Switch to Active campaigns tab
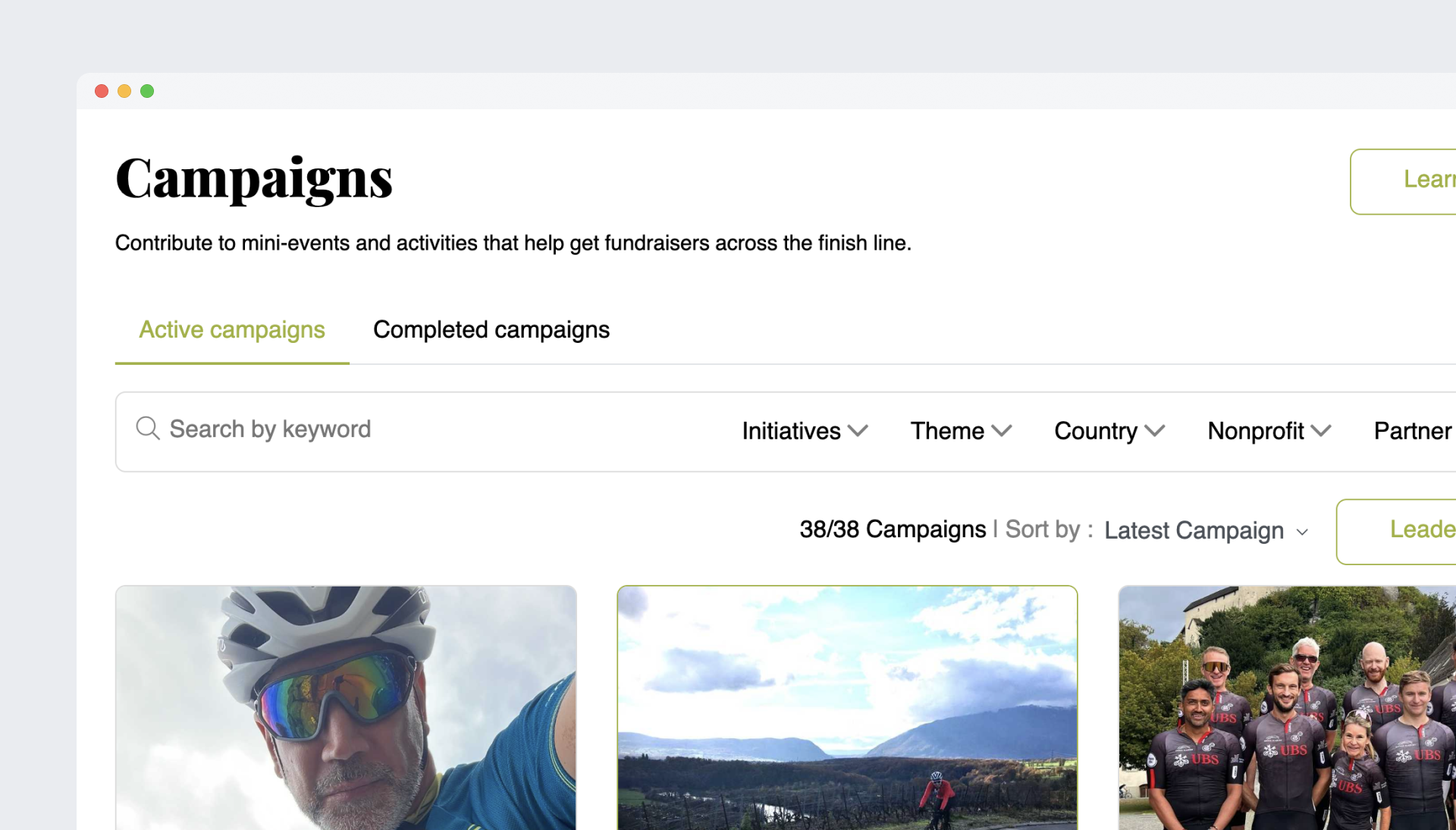1456x830 pixels. [232, 330]
